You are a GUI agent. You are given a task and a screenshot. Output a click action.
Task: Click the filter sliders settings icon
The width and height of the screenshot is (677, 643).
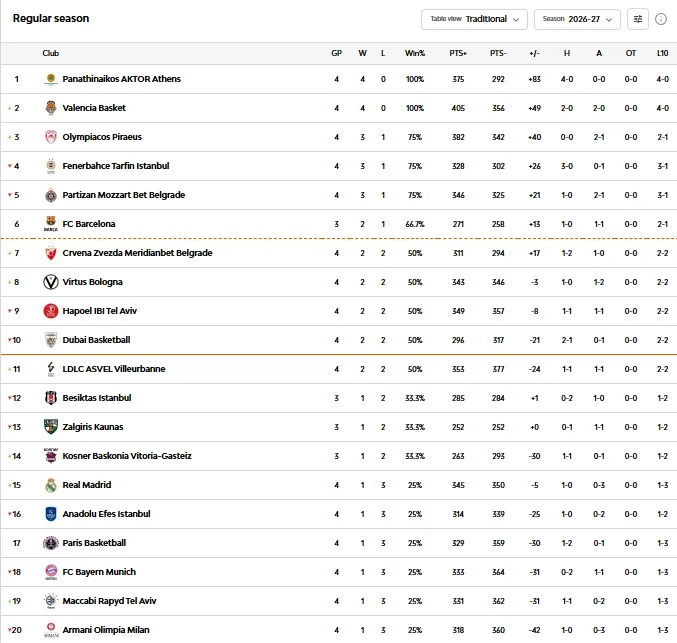[638, 19]
